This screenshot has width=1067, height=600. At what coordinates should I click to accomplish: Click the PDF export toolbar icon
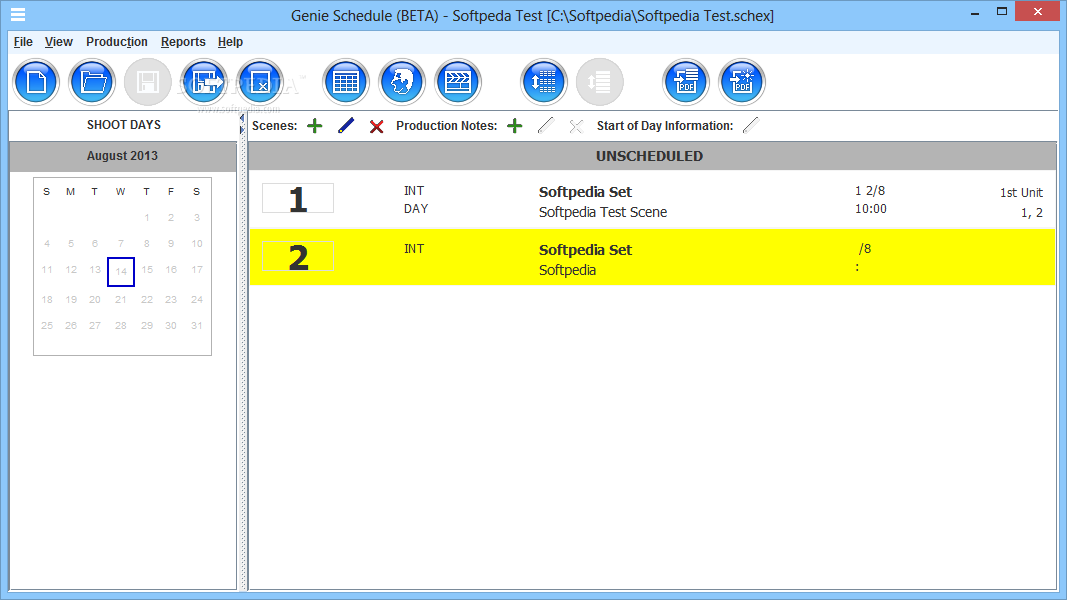click(686, 82)
